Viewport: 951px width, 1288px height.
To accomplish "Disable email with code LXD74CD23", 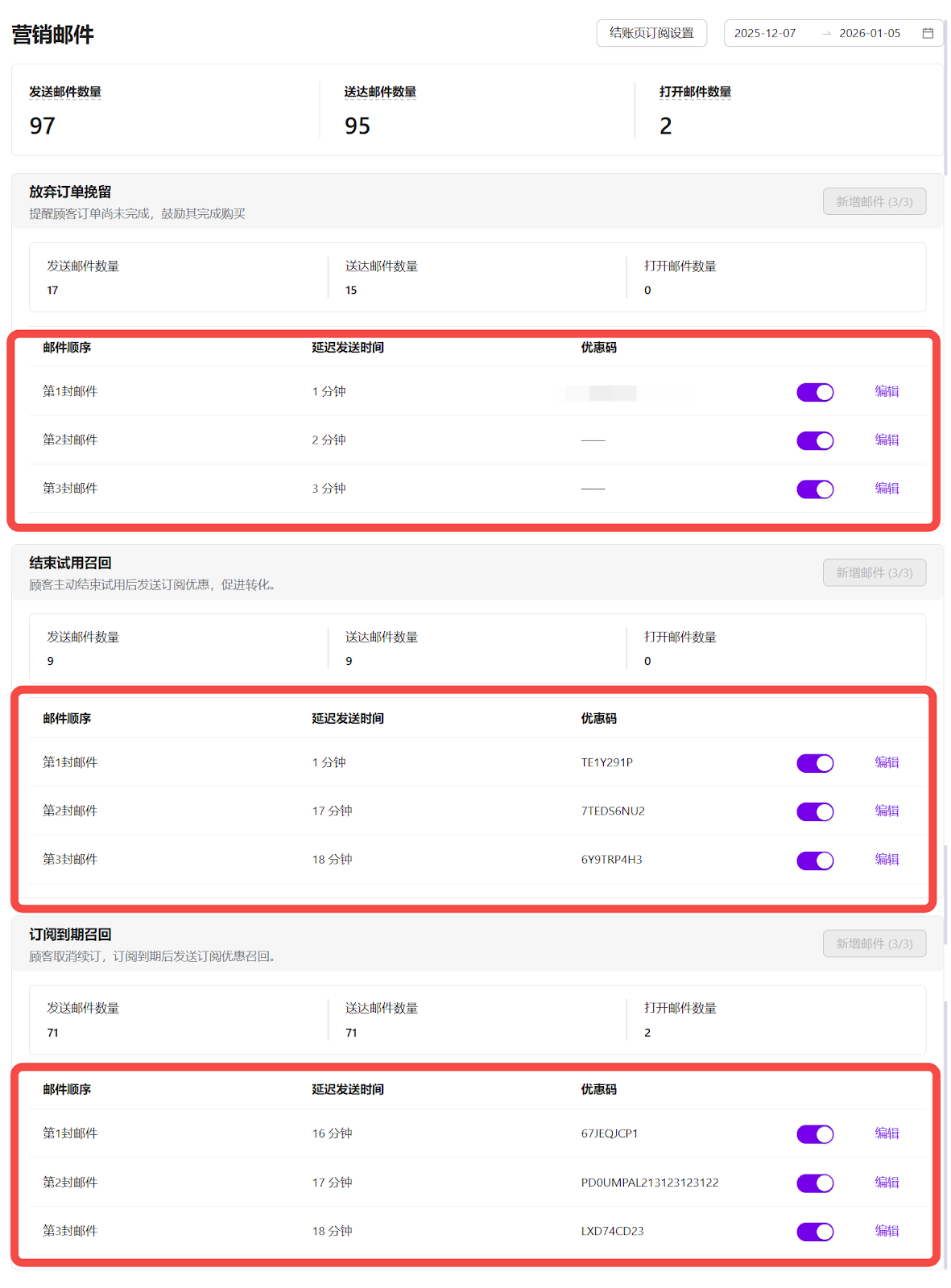I will (814, 1232).
